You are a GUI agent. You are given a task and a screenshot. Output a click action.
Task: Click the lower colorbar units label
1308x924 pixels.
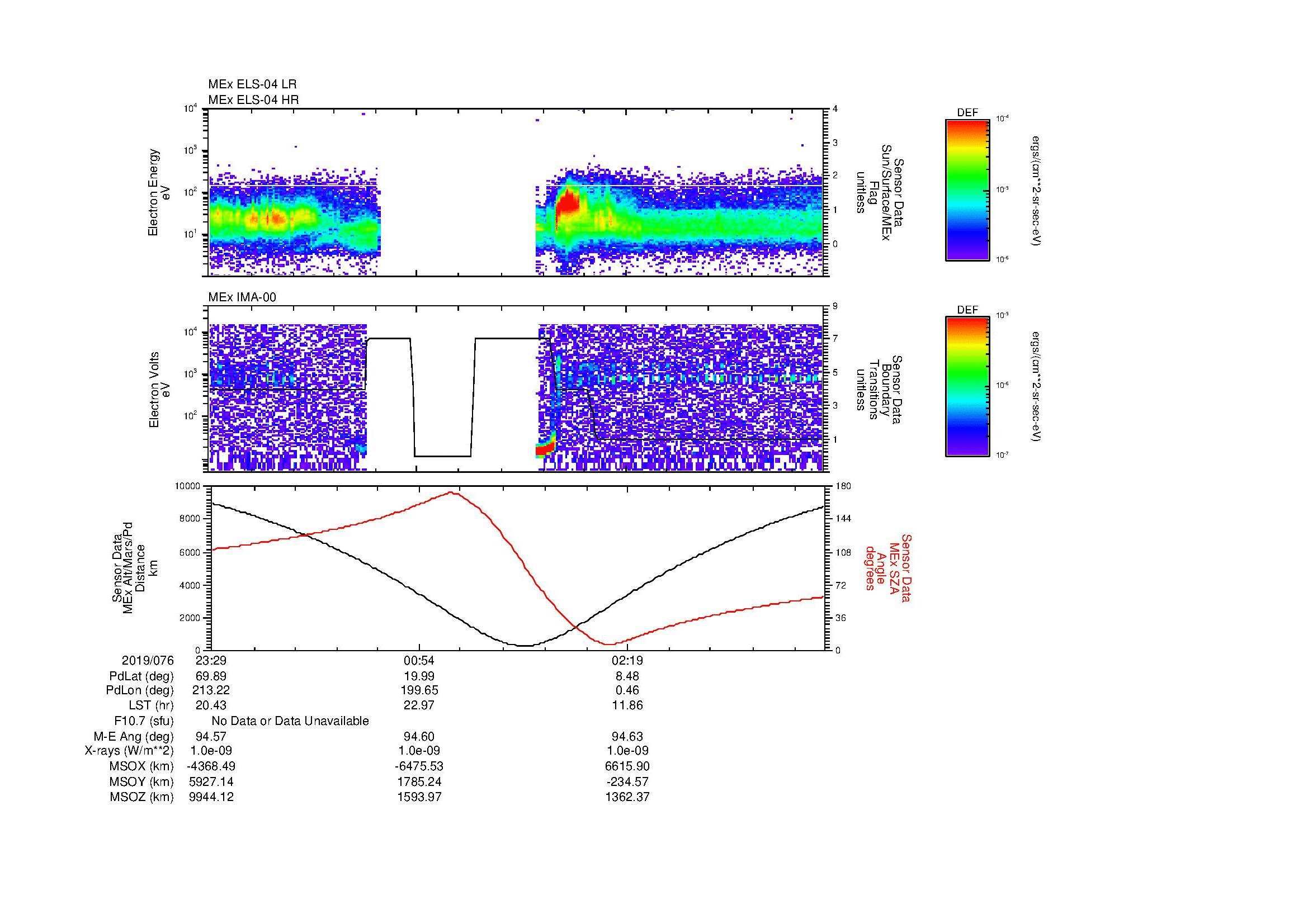(1036, 387)
